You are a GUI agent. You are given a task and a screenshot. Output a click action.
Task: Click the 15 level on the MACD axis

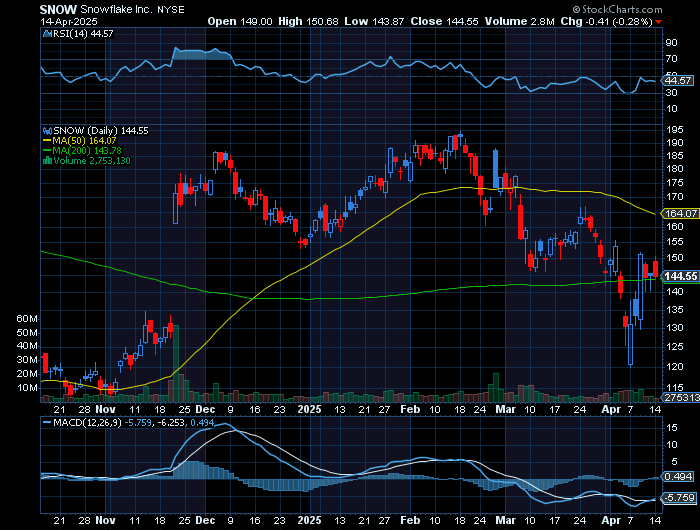point(672,428)
